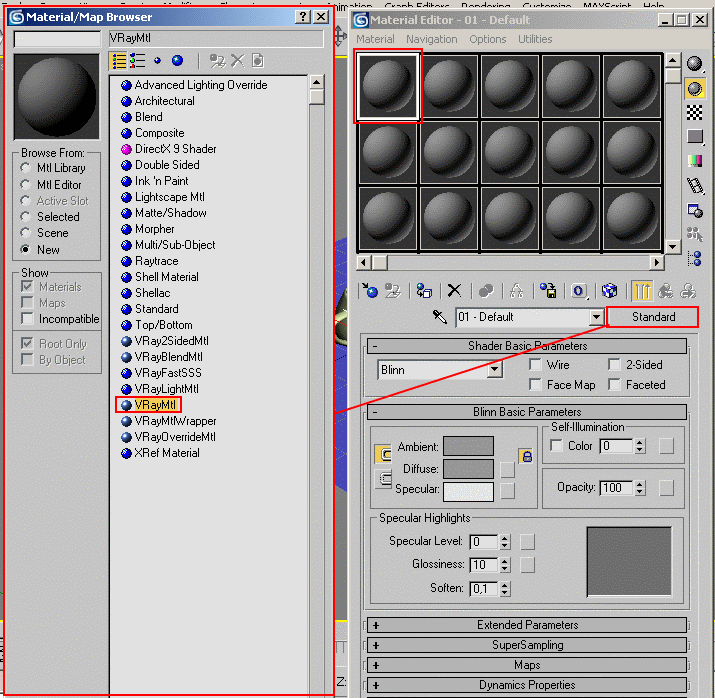This screenshot has width=715, height=698.
Task: Select View List + Icons button in browser
Action: [x=137, y=61]
